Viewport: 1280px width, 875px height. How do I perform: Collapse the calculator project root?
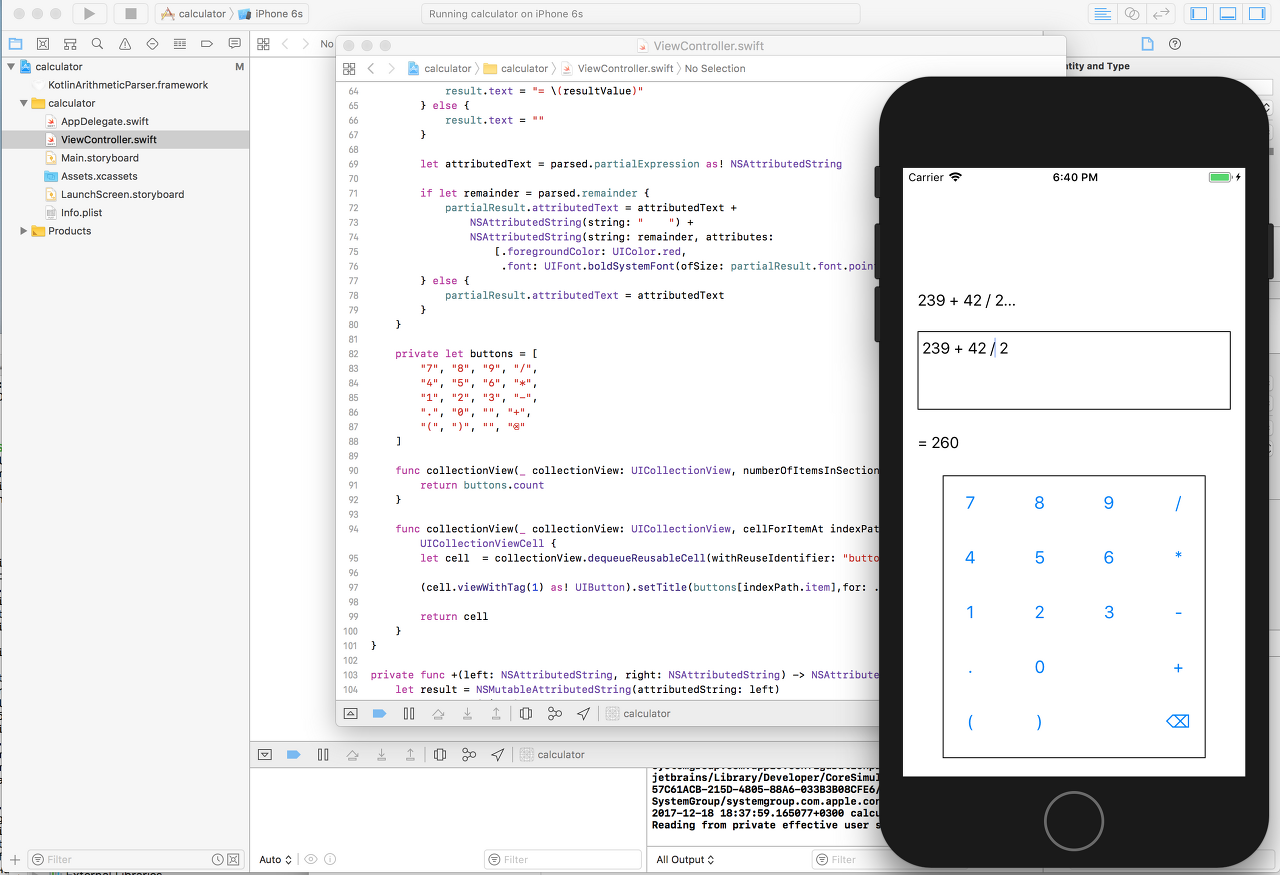pyautogui.click(x=11, y=67)
